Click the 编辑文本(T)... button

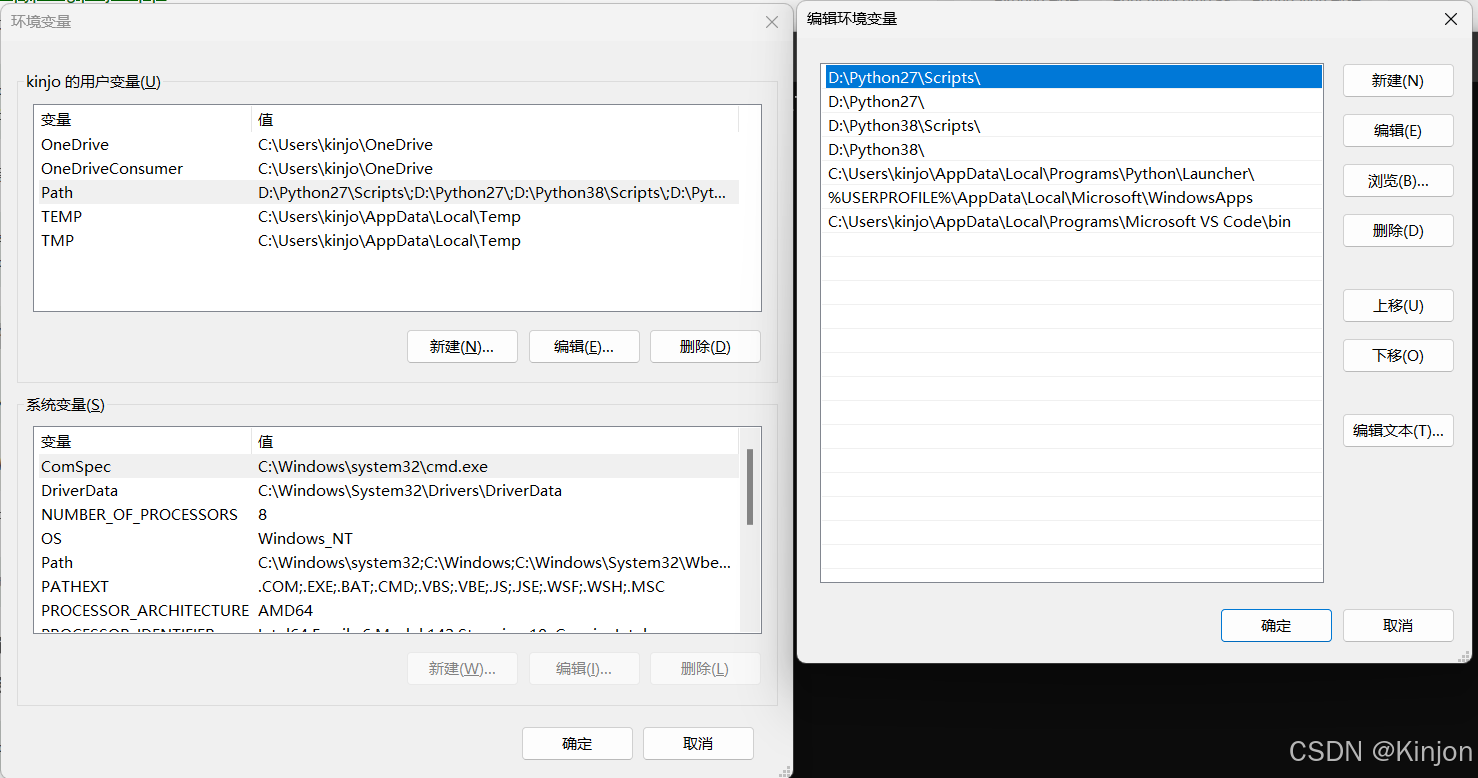point(1398,431)
